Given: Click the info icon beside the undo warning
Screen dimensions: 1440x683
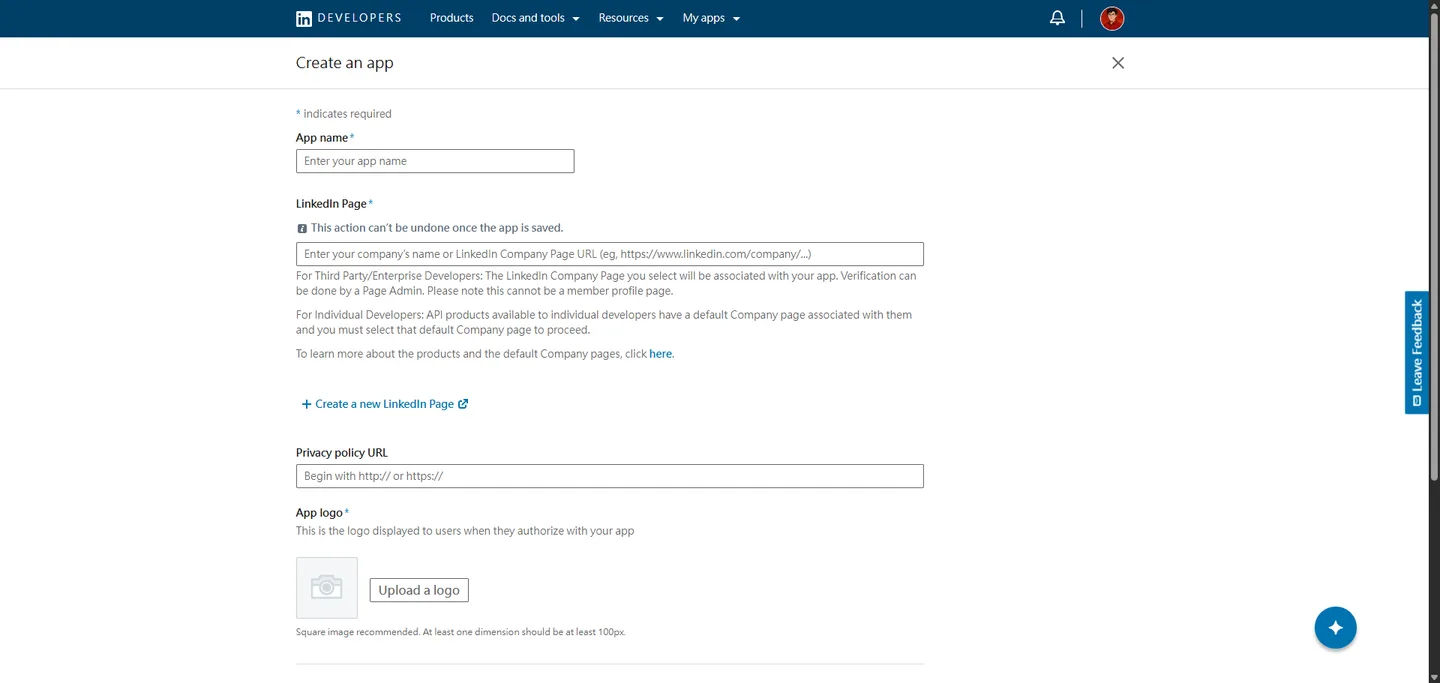Looking at the screenshot, I should click(x=302, y=228).
